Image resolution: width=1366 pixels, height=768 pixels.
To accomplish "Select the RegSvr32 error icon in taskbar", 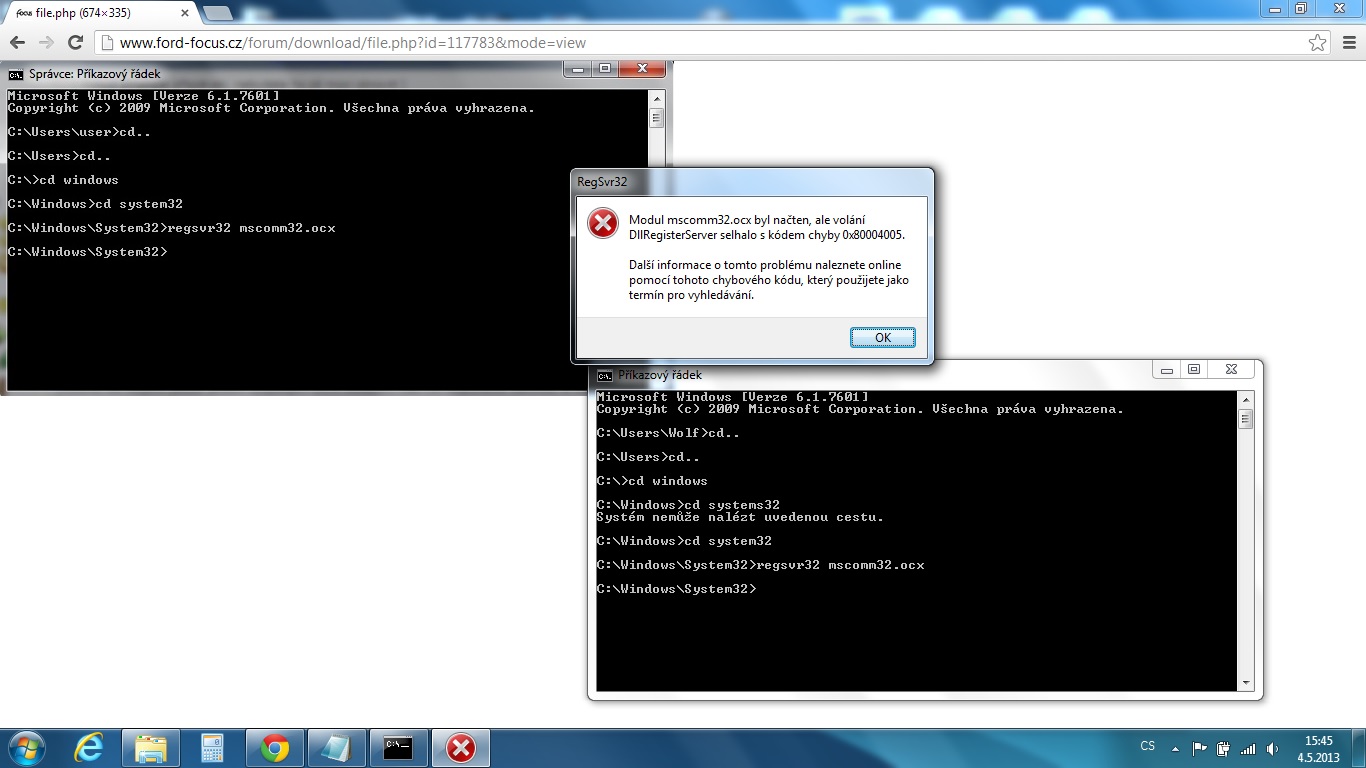I will [x=460, y=748].
